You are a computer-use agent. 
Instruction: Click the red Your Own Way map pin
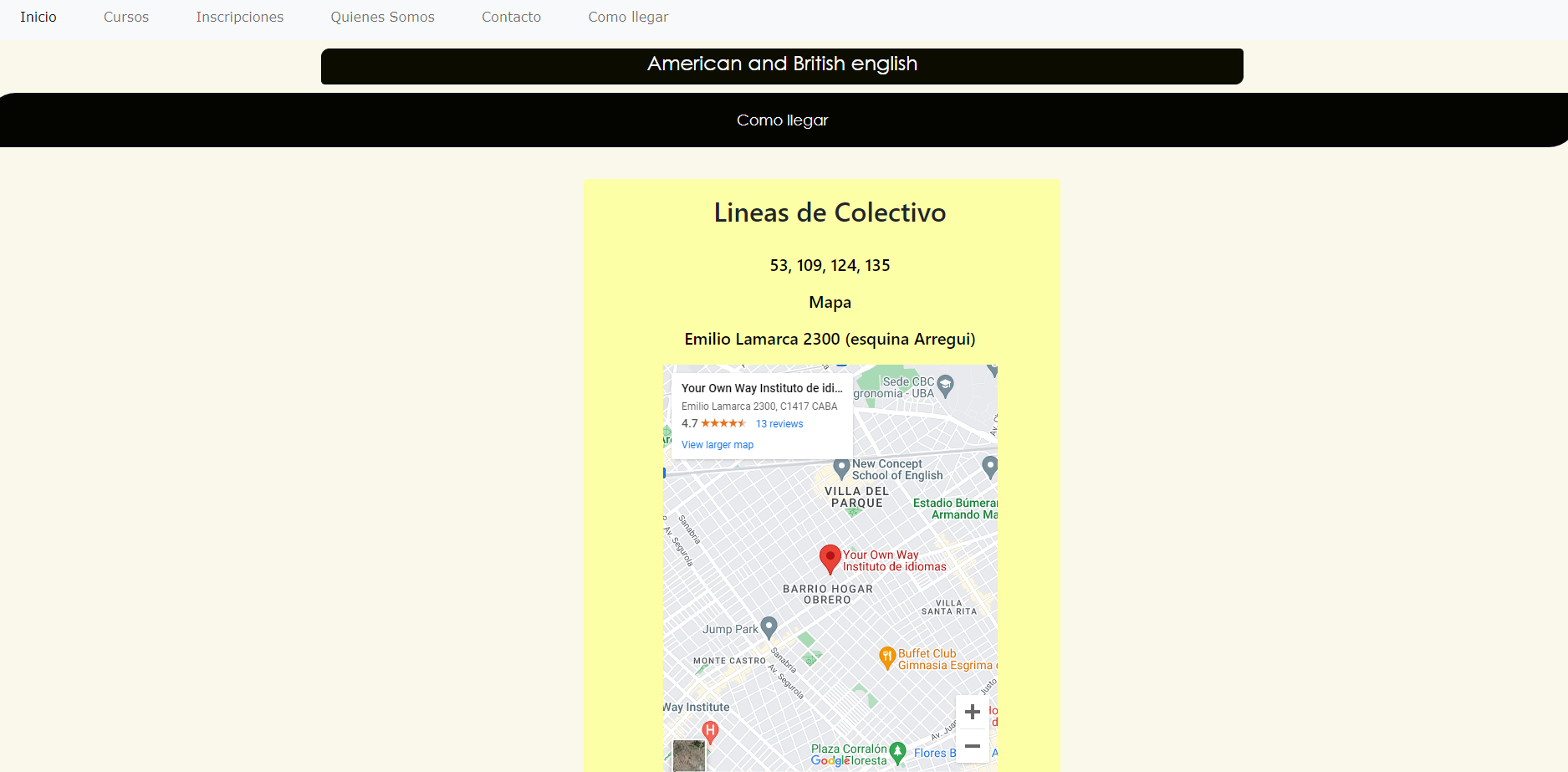(830, 559)
